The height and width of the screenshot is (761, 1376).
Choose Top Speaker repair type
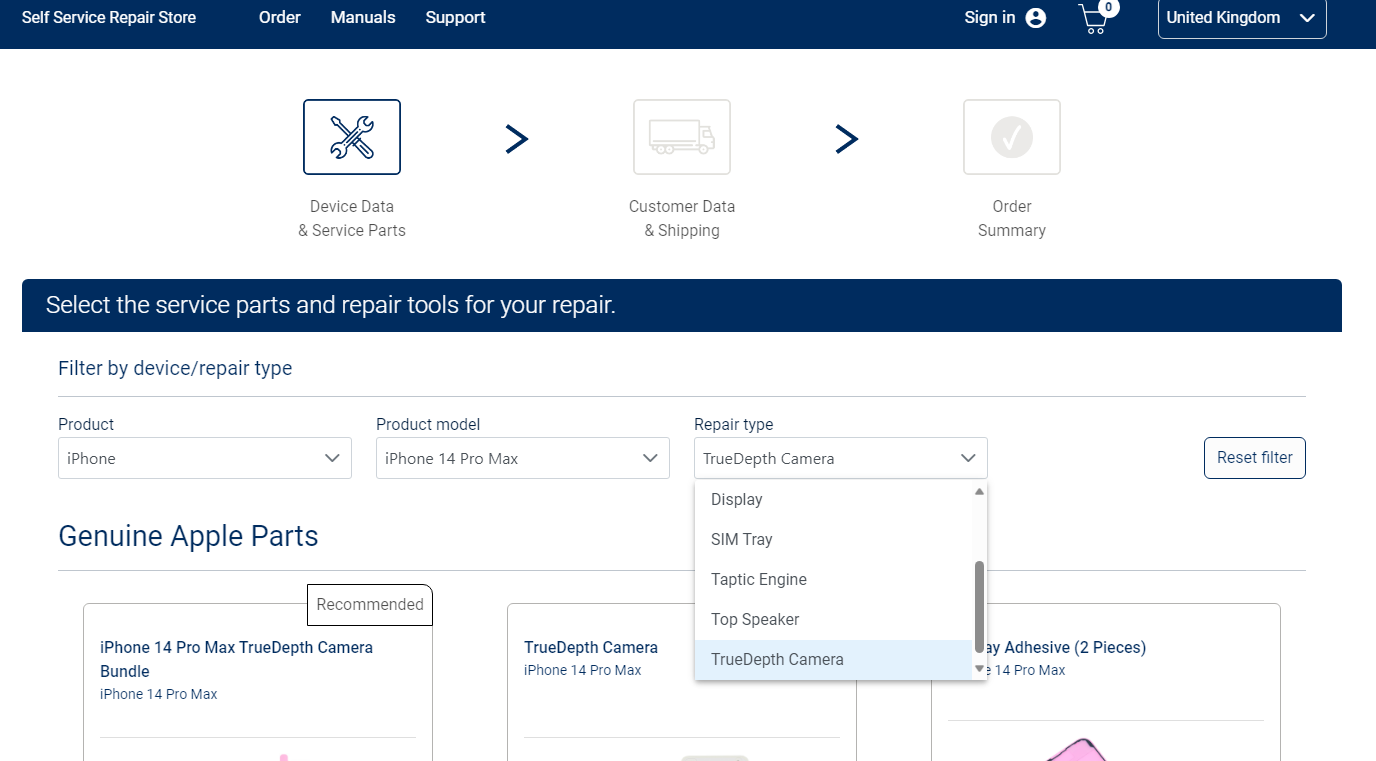point(833,620)
